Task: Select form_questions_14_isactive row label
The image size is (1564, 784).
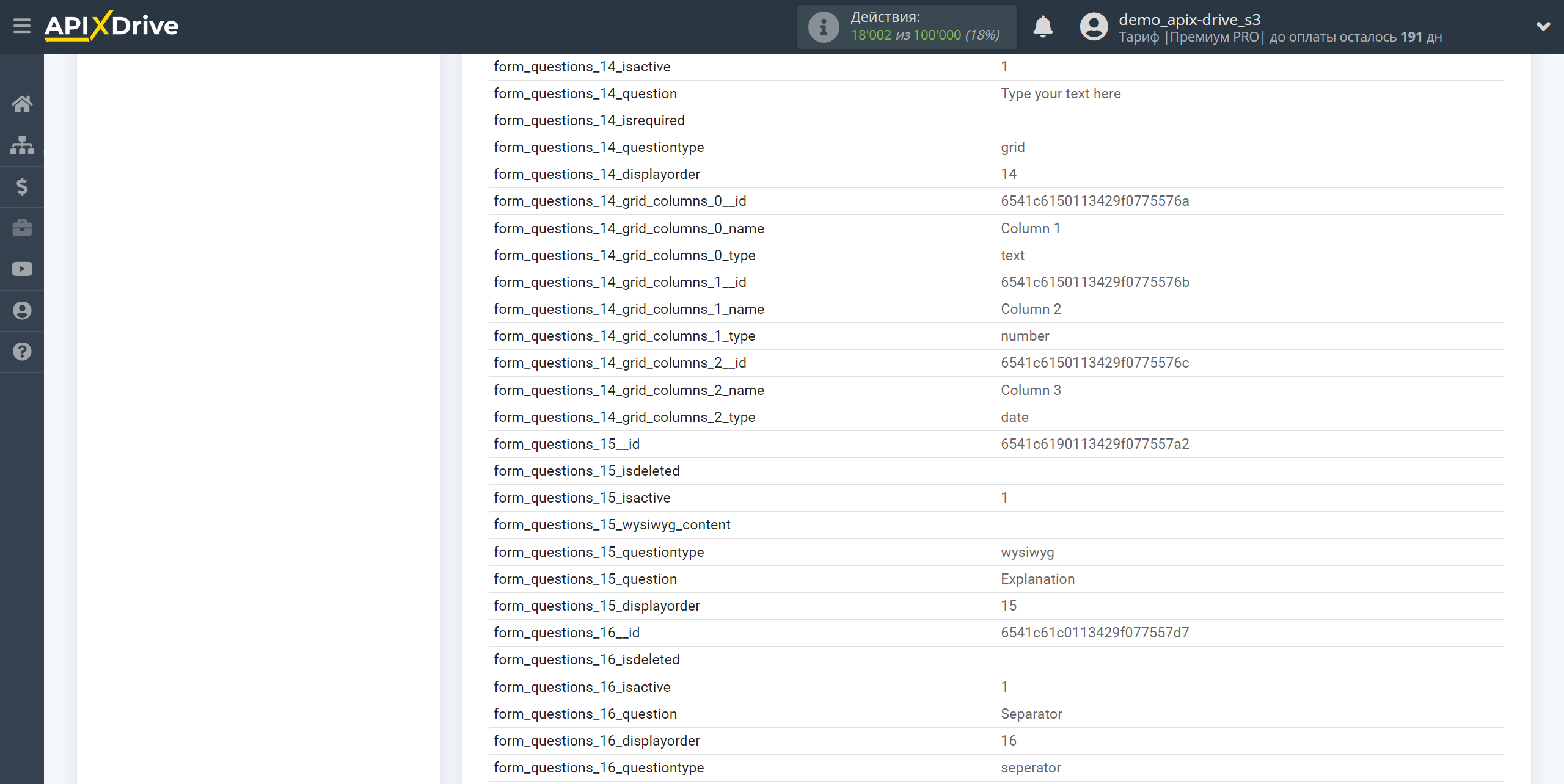Action: (x=582, y=67)
